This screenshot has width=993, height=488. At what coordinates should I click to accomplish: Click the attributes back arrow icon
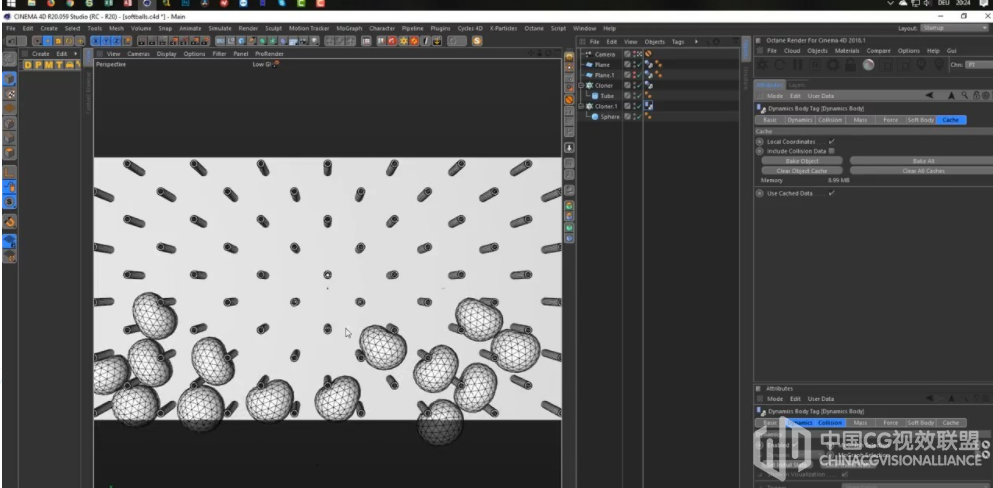930,96
